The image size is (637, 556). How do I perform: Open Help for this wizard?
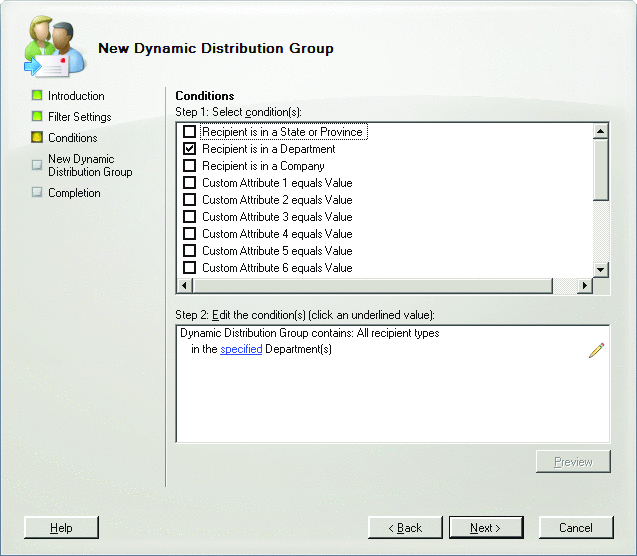(61, 527)
